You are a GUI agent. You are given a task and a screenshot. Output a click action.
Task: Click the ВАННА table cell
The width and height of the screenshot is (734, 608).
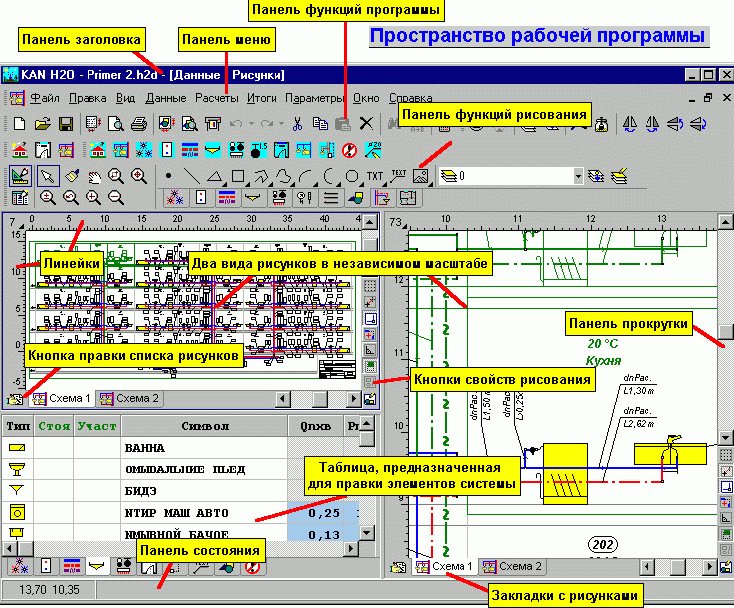[204, 448]
